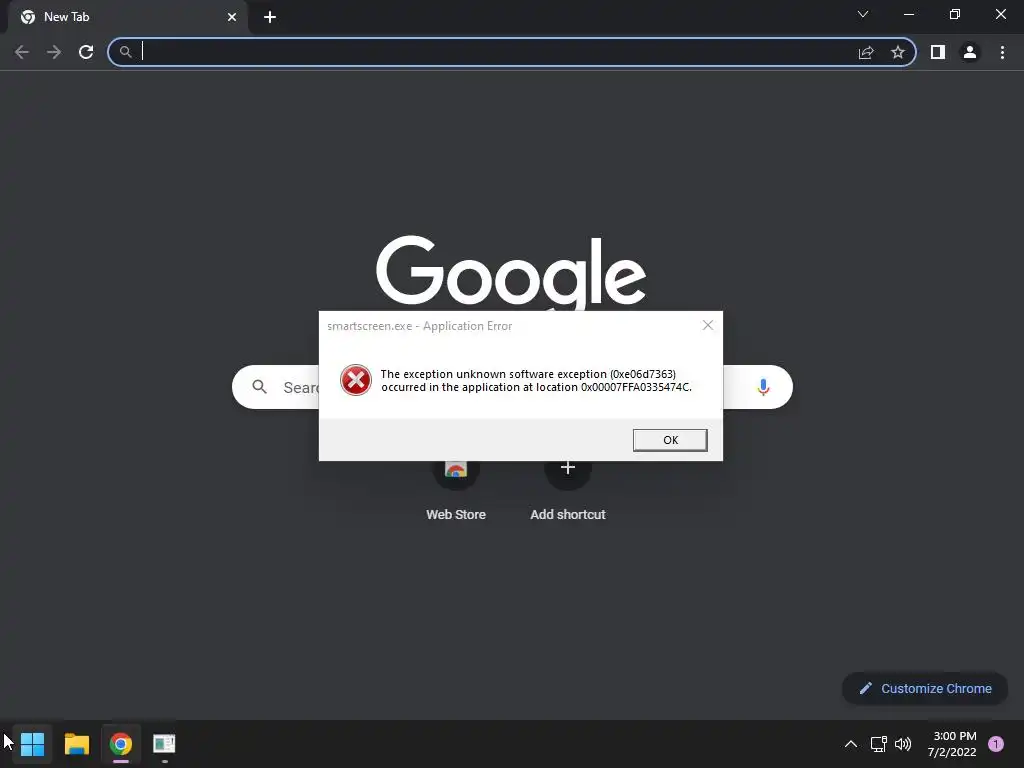Open the taskbar app next to Chrome
The height and width of the screenshot is (768, 1024).
164,744
